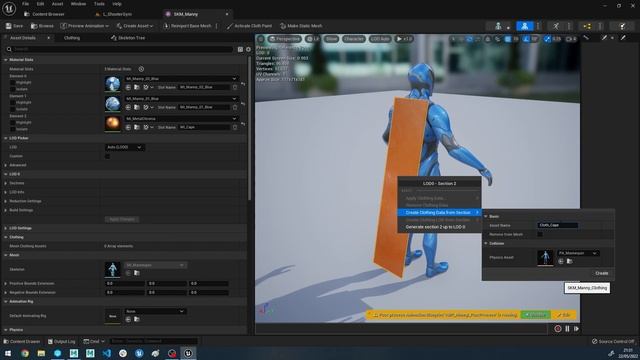Open details panel settings gear

(248, 49)
